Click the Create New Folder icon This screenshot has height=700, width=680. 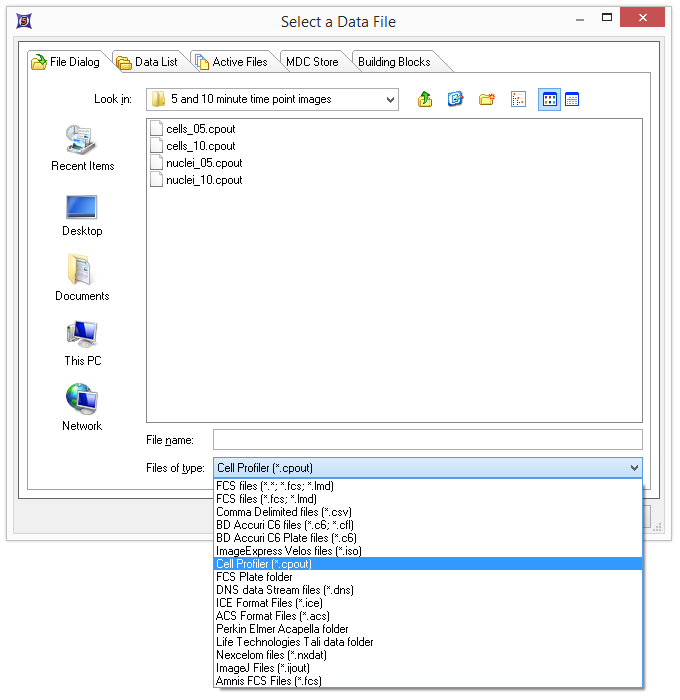[x=487, y=99]
